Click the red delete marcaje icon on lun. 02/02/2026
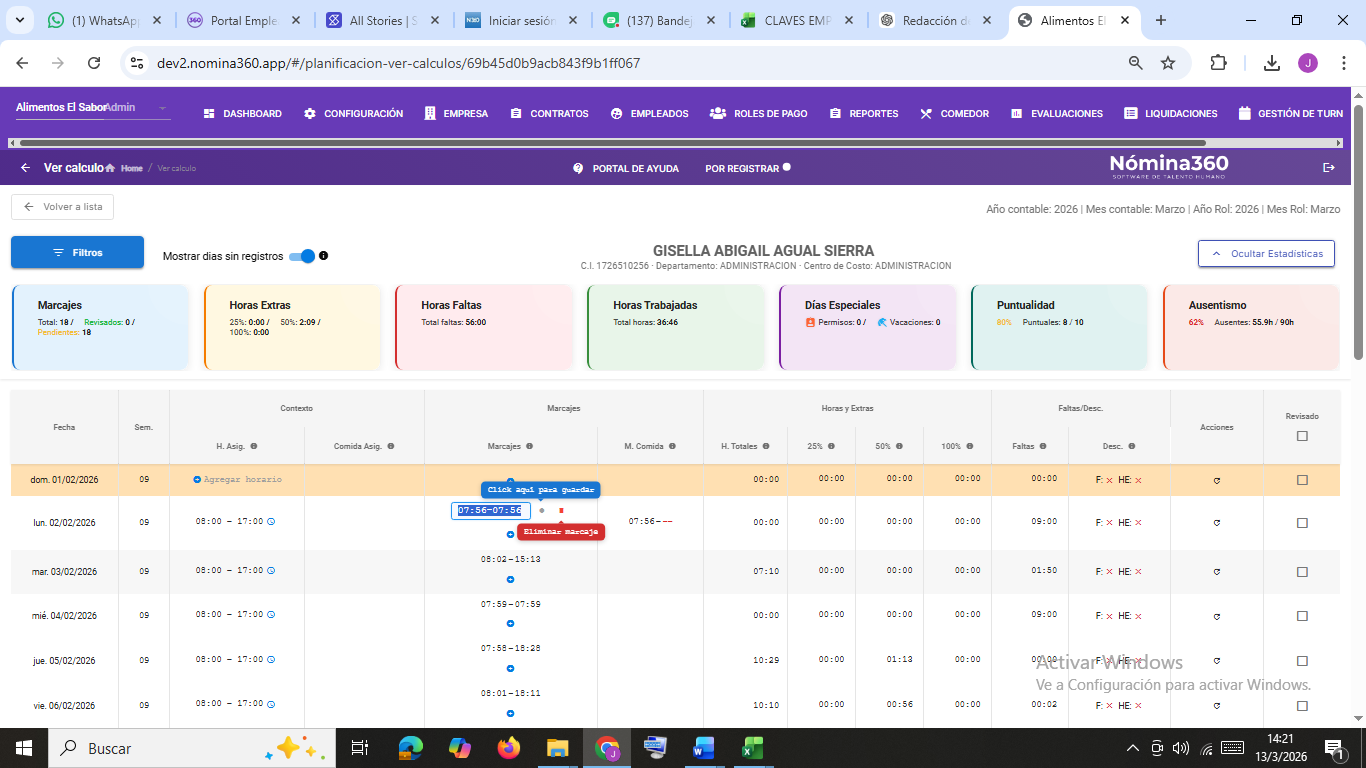The height and width of the screenshot is (768, 1366). pyautogui.click(x=561, y=511)
